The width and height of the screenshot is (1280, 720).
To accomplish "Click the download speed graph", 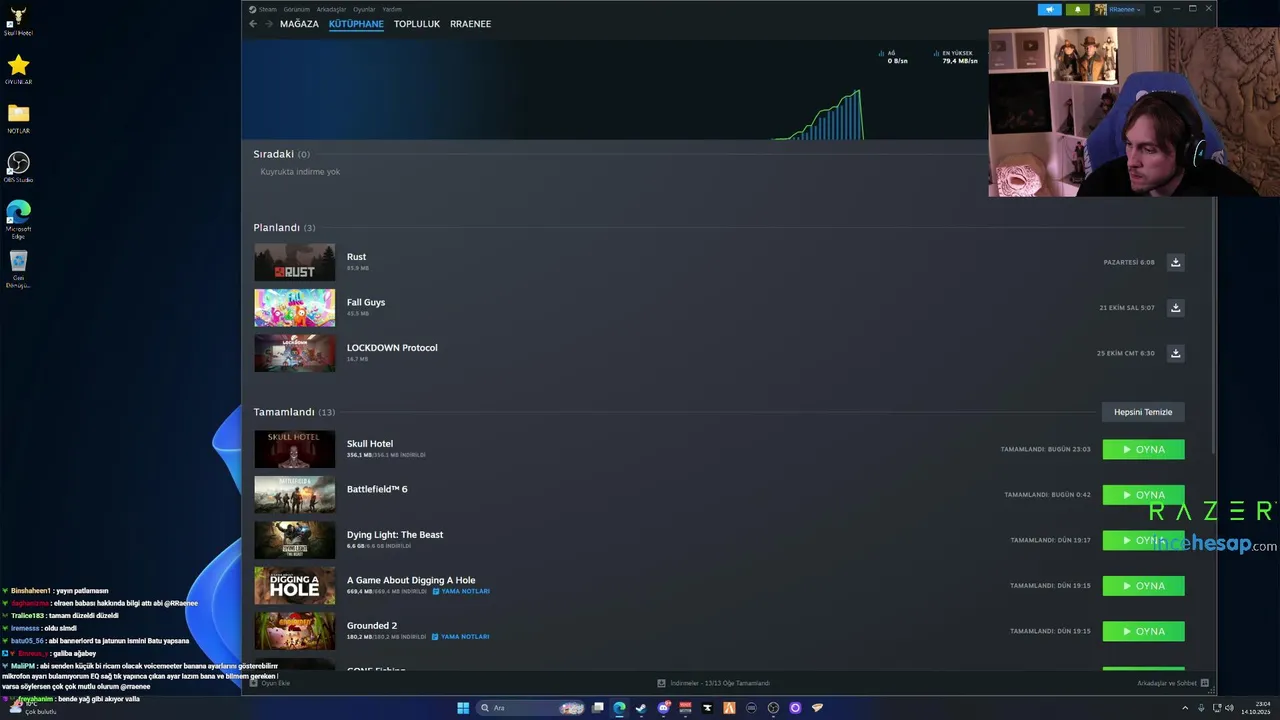I will tap(820, 115).
